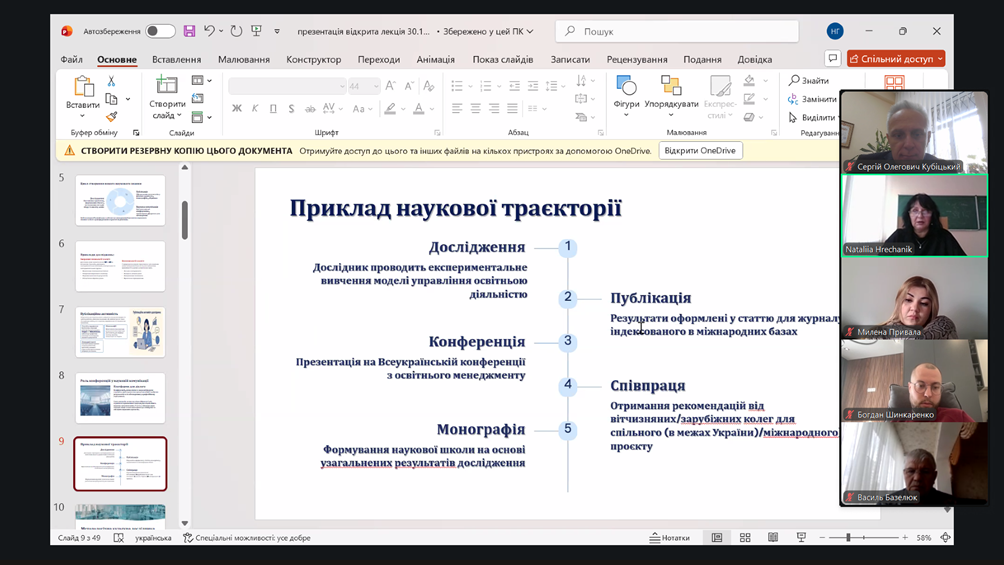
Task: Select the Format Painter brush icon
Action: click(x=111, y=117)
